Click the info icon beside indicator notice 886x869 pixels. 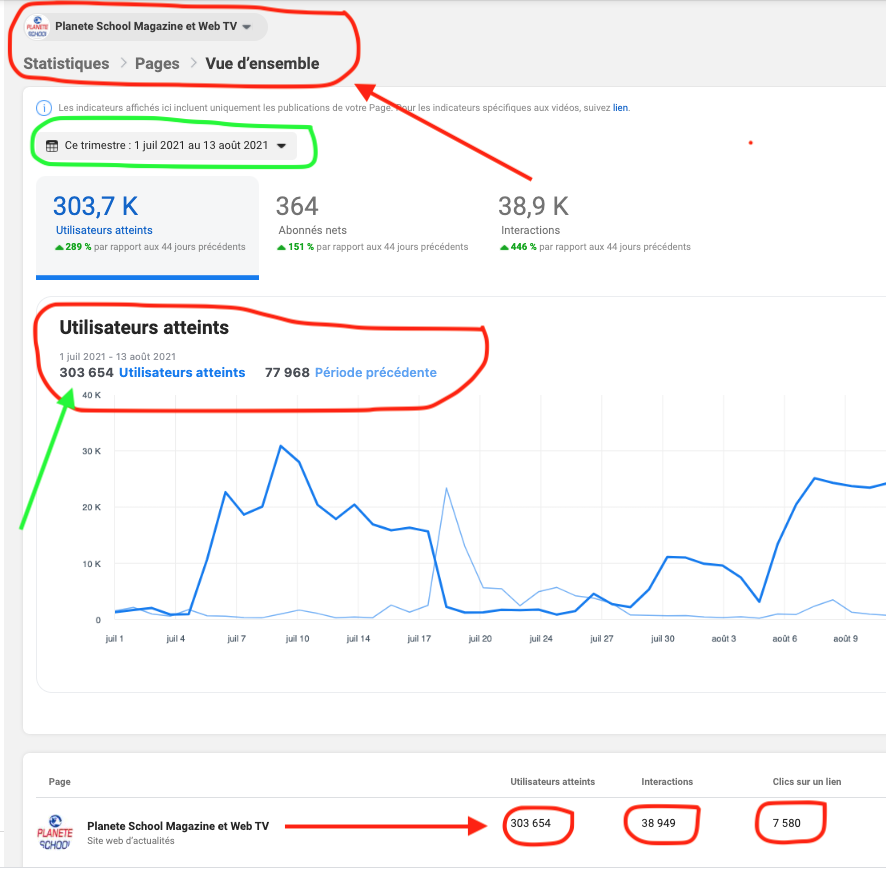[44, 107]
